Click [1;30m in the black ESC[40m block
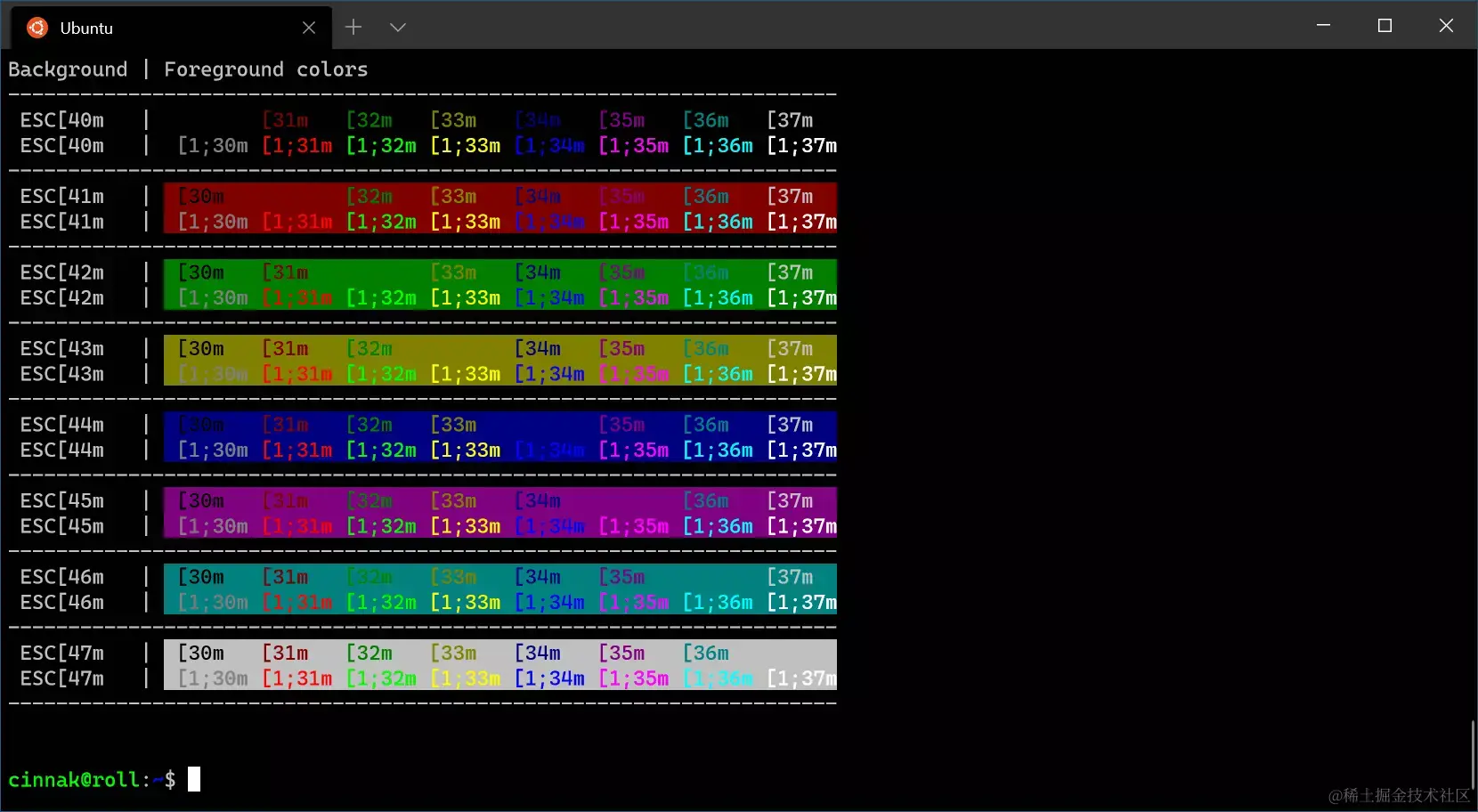1478x812 pixels. [213, 145]
